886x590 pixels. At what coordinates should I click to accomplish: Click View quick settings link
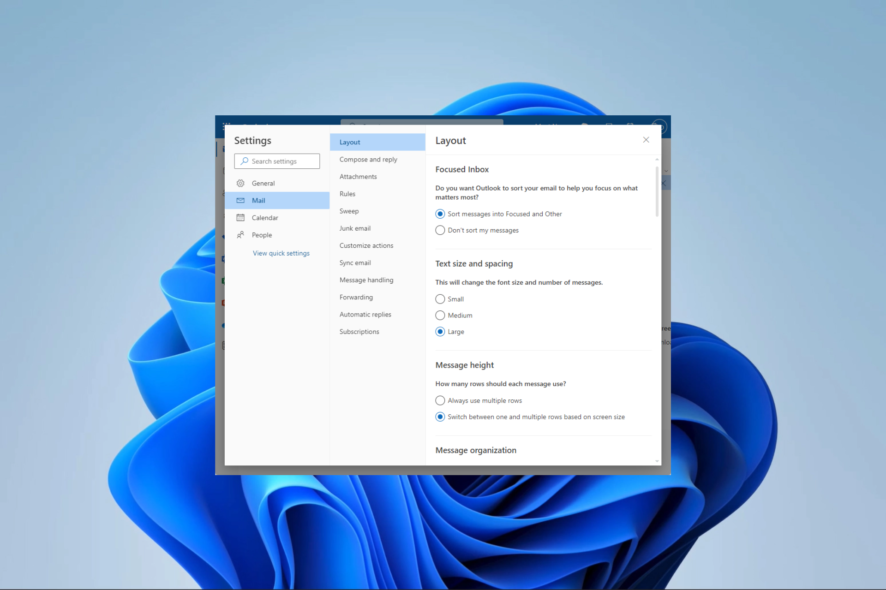281,253
